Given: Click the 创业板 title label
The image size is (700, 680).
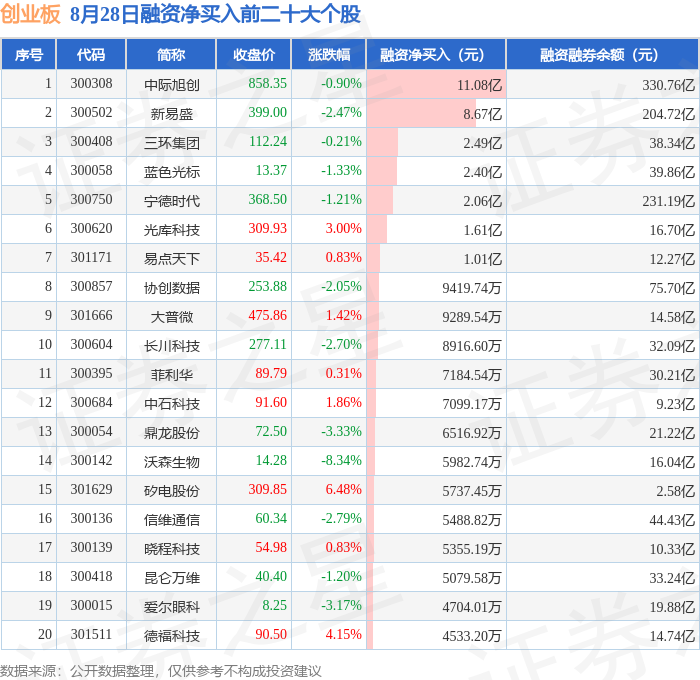Looking at the screenshot, I should coord(30,14).
